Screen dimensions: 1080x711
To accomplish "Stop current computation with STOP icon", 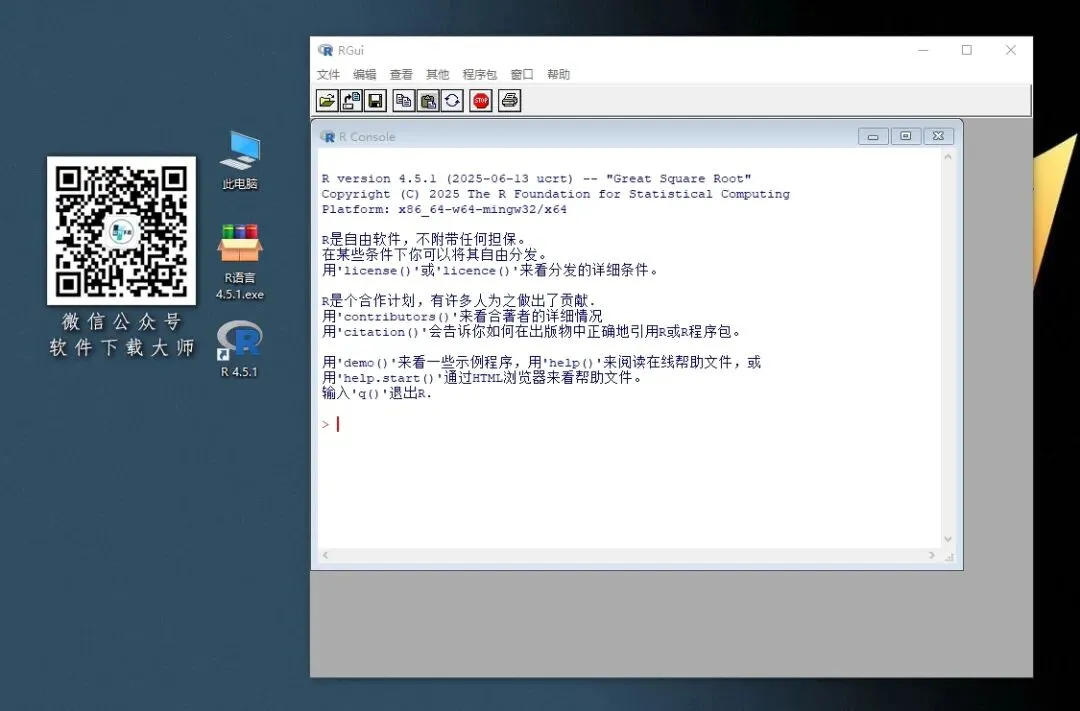I will [x=481, y=101].
